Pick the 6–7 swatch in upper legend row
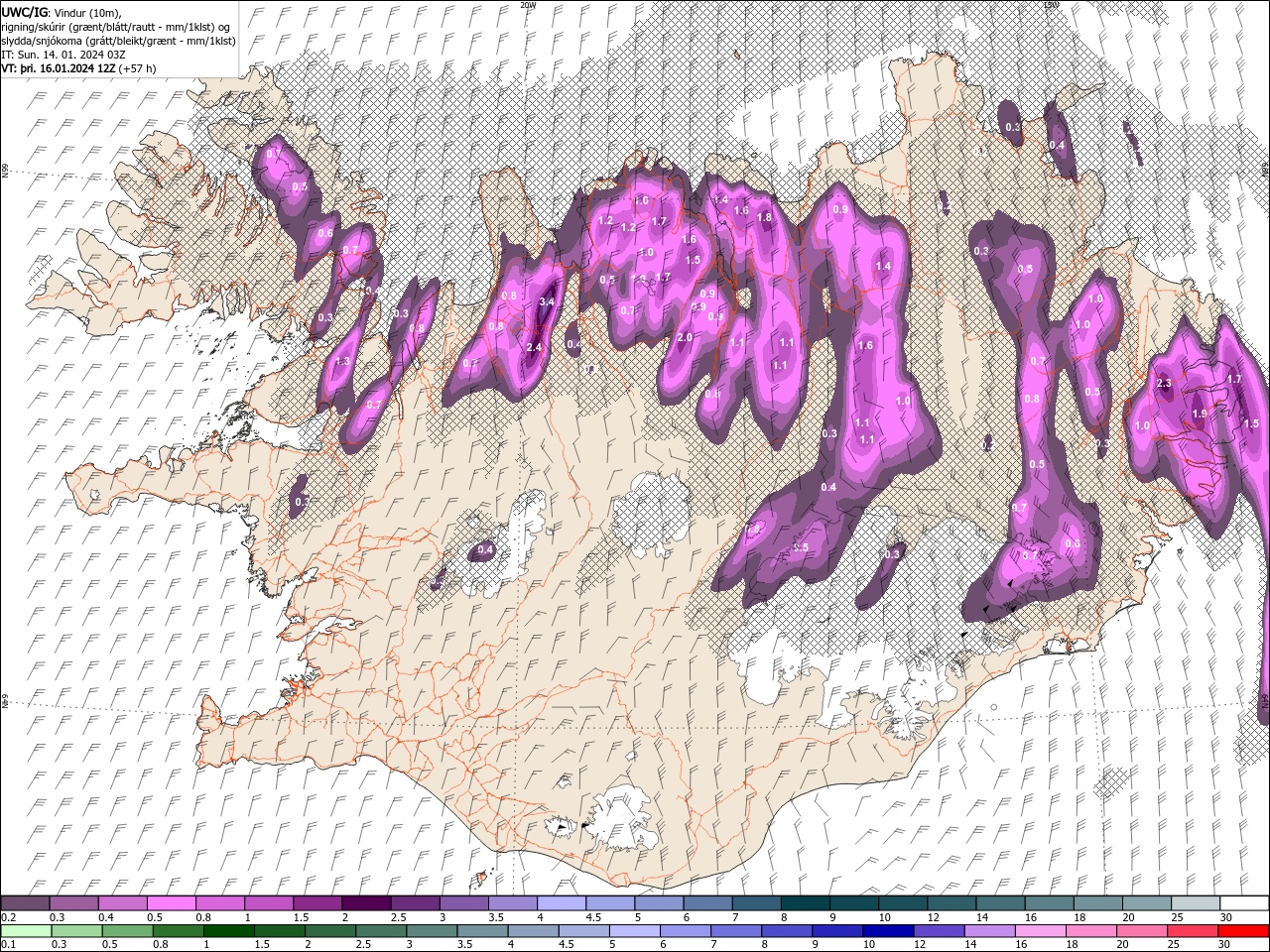 pyautogui.click(x=707, y=903)
